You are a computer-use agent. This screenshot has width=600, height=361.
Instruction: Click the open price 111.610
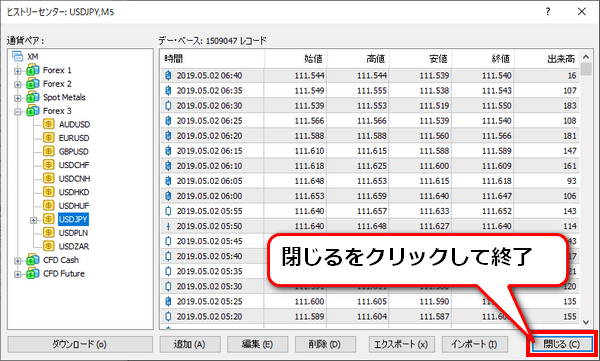click(x=309, y=151)
